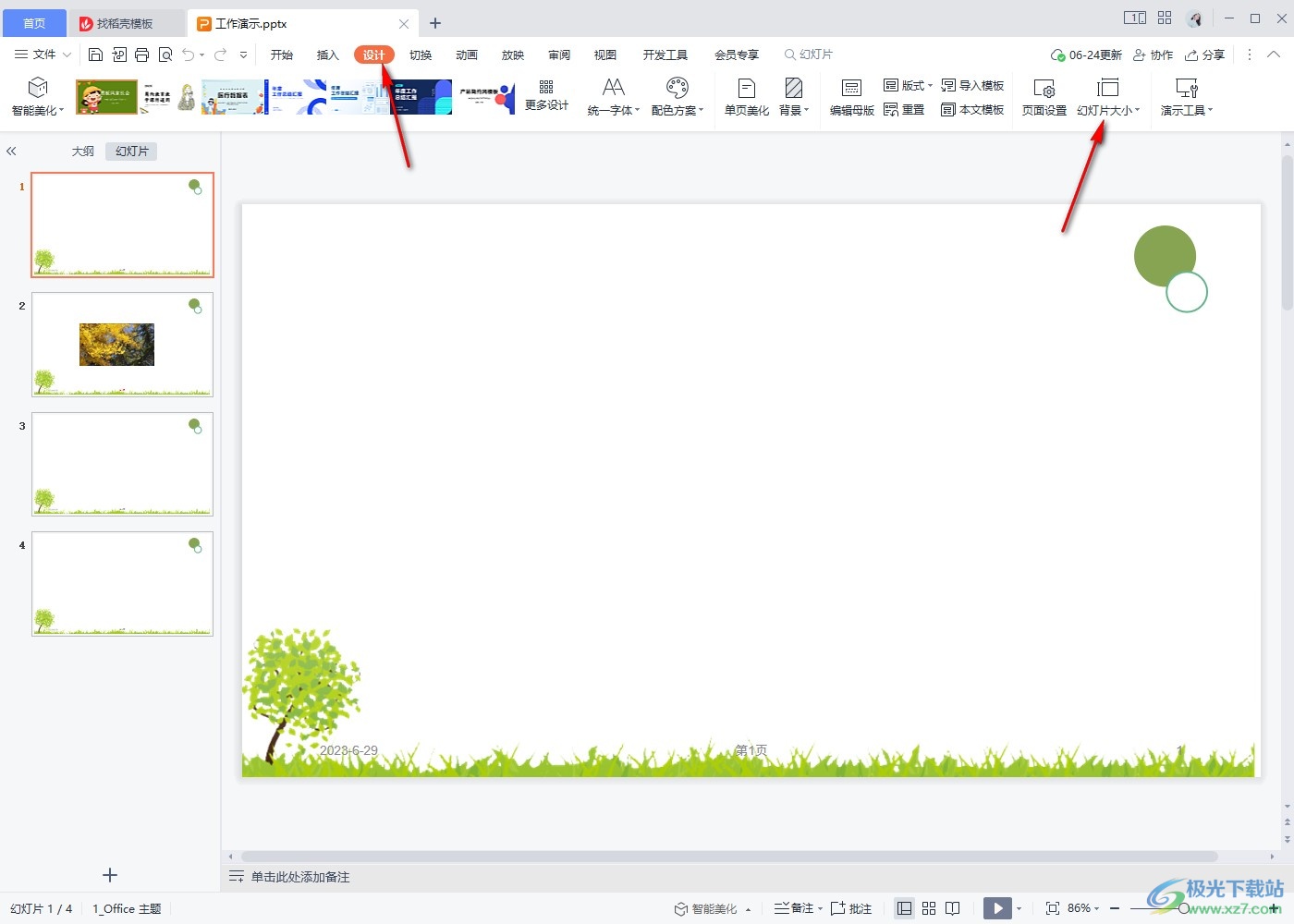Click 单页美化 icon

(x=747, y=88)
